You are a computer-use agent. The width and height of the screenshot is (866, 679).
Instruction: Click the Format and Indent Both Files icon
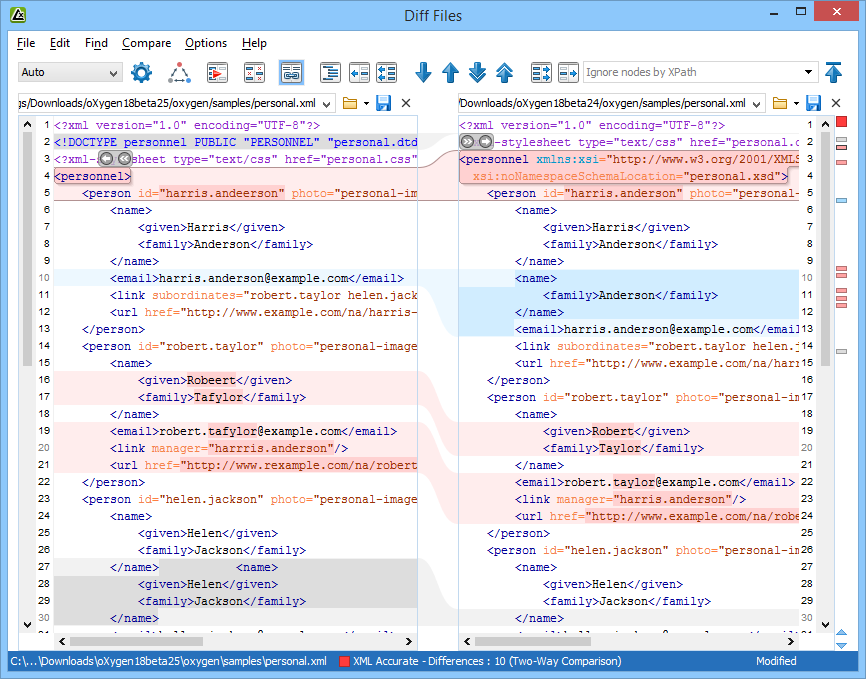point(329,73)
